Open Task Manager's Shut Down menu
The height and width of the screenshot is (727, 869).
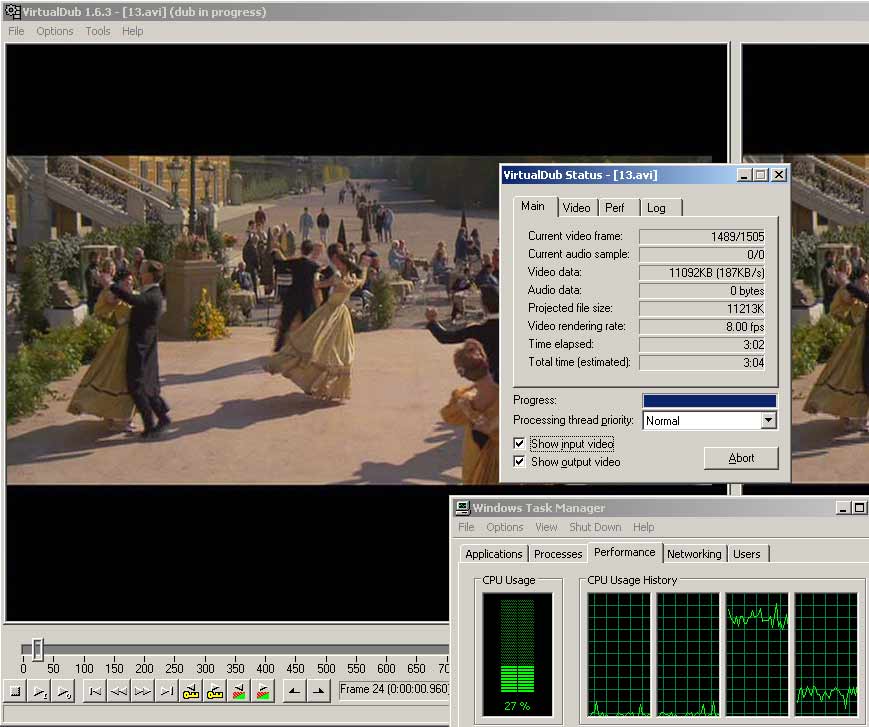tap(595, 527)
